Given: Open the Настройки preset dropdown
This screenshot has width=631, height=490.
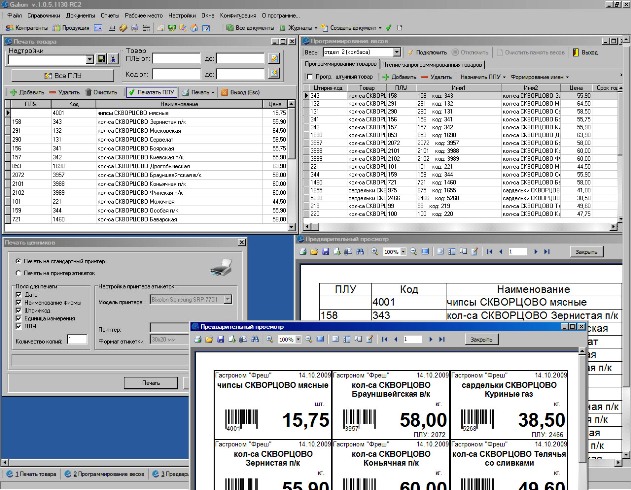Looking at the screenshot, I should click(87, 60).
